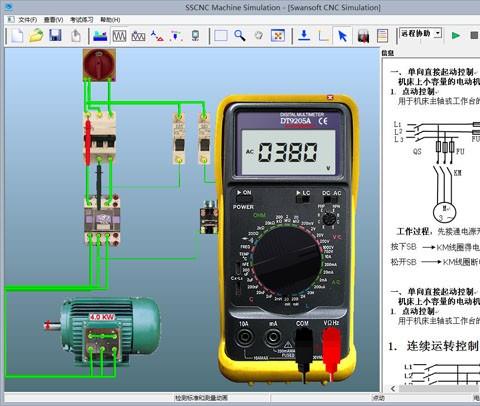This screenshot has width=480, height=406.
Task: Create a new file with the blank page icon
Action: pos(17,35)
